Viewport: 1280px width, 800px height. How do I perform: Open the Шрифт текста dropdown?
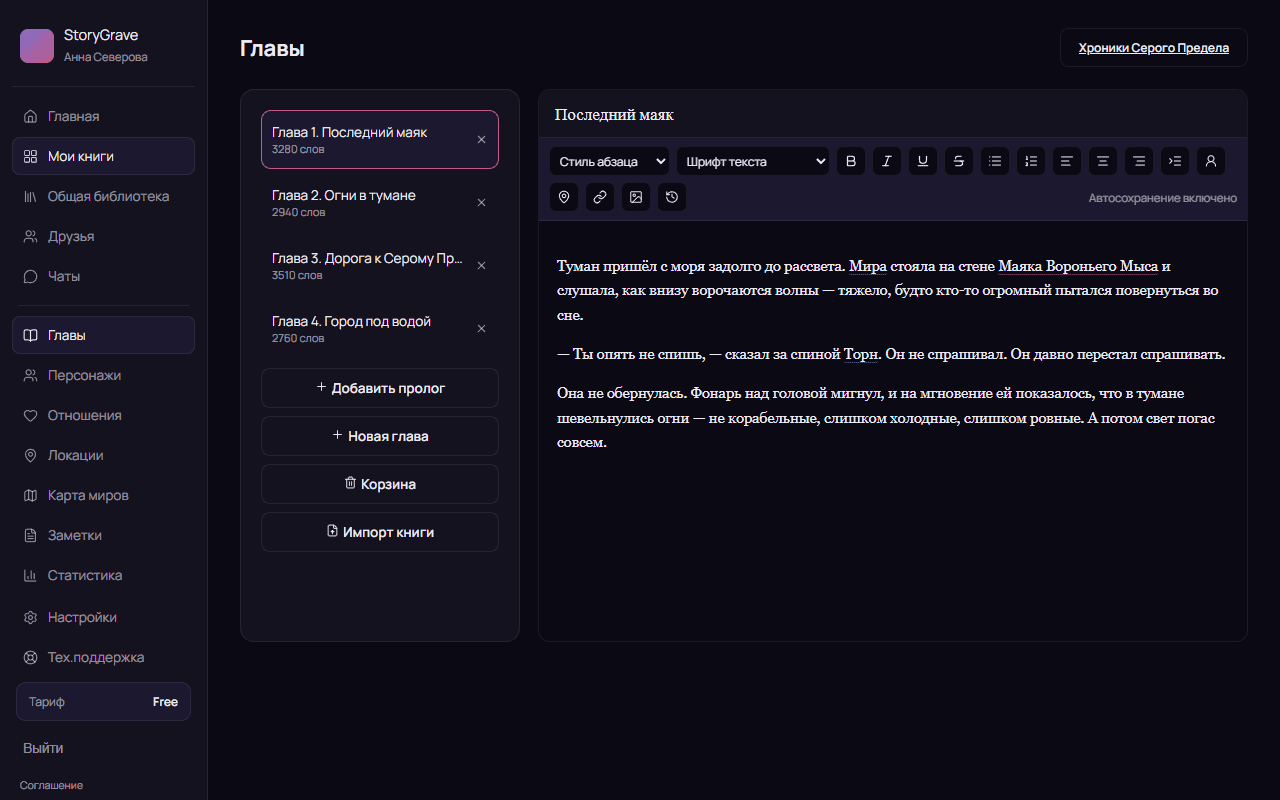click(x=753, y=161)
